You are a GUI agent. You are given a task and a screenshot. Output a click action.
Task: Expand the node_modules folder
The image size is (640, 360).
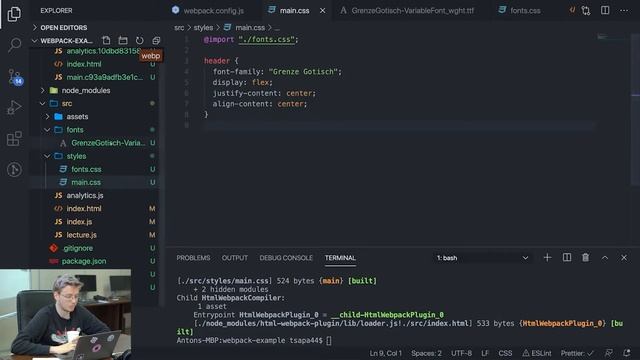pos(86,90)
